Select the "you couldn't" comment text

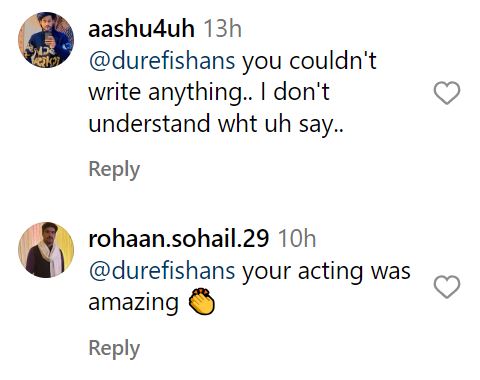pyautogui.click(x=309, y=61)
